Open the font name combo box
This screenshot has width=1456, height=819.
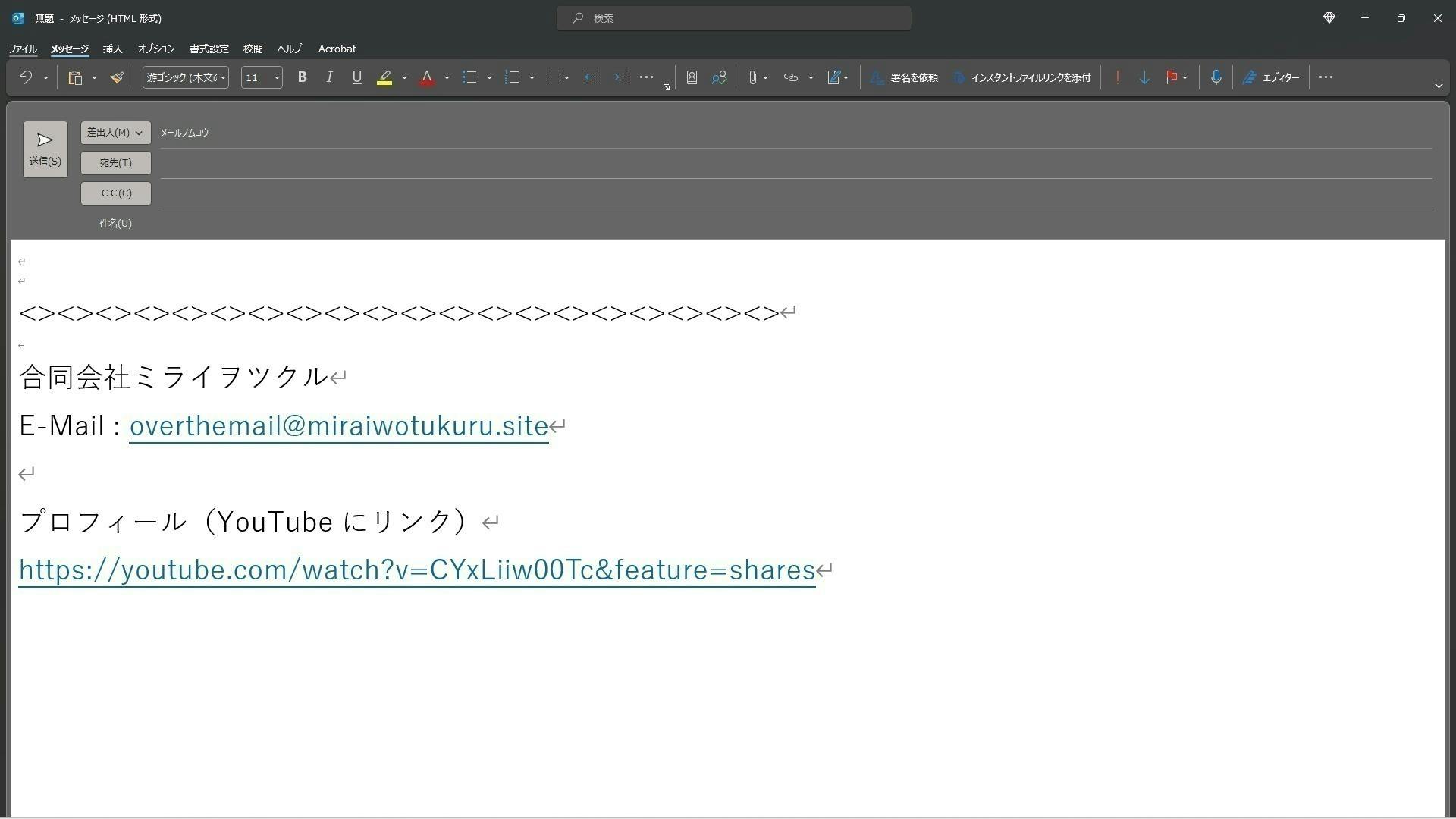pyautogui.click(x=186, y=77)
